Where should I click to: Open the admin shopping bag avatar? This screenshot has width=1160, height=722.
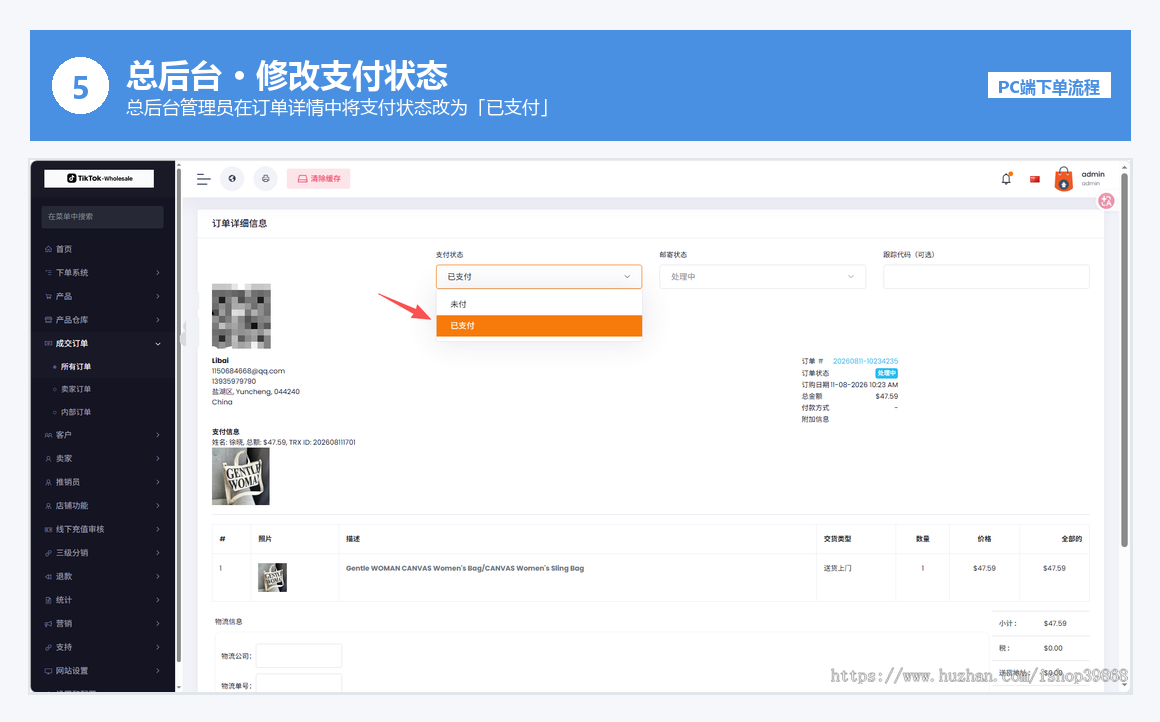1064,179
